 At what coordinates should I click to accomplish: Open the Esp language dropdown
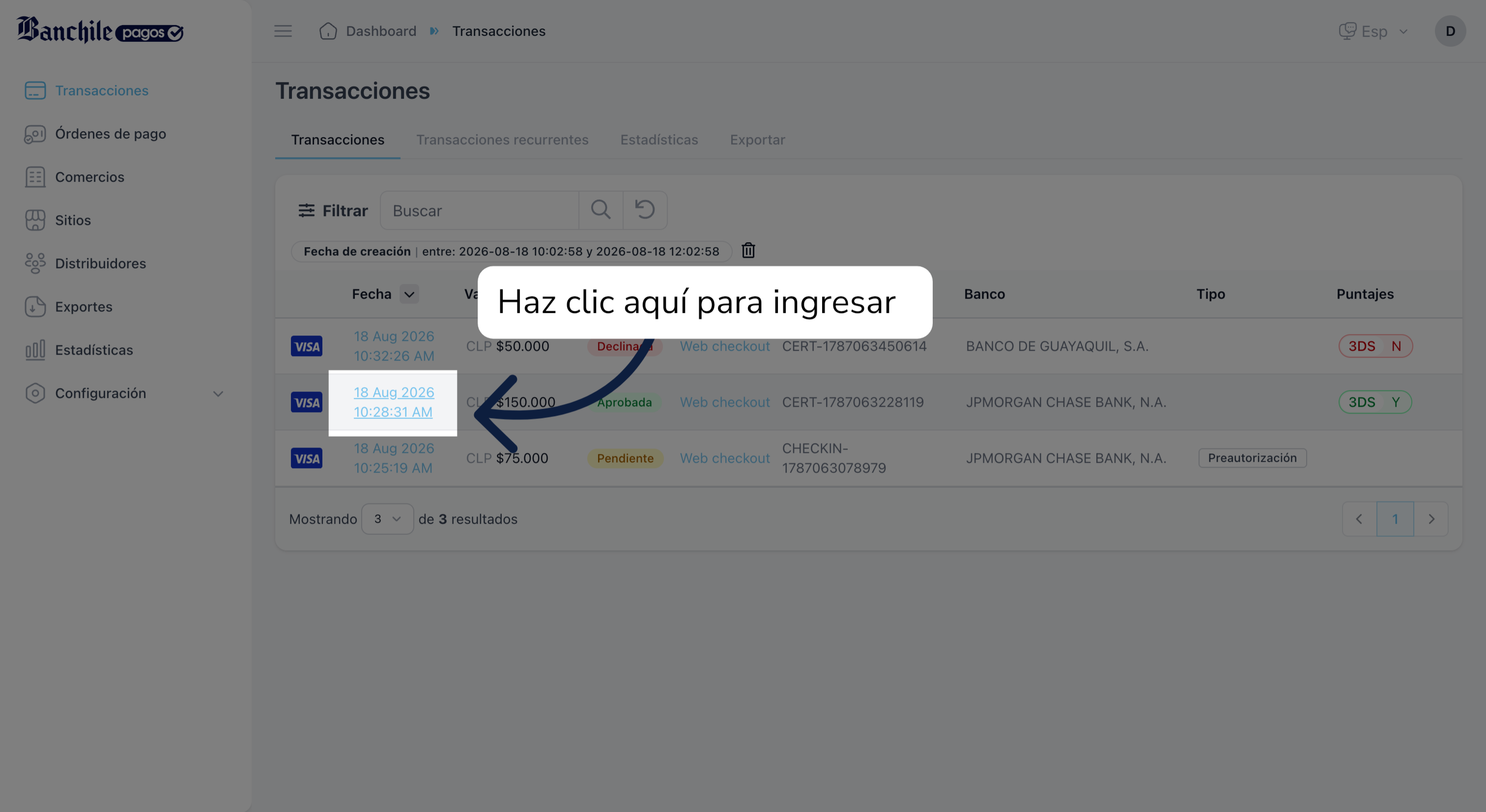(1373, 31)
